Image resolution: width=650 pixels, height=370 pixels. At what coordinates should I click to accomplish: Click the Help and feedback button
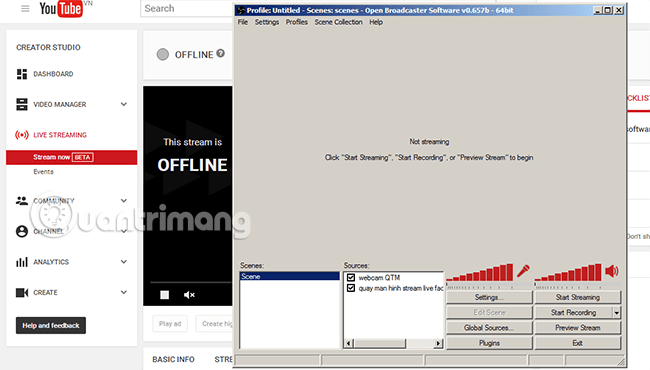51,325
